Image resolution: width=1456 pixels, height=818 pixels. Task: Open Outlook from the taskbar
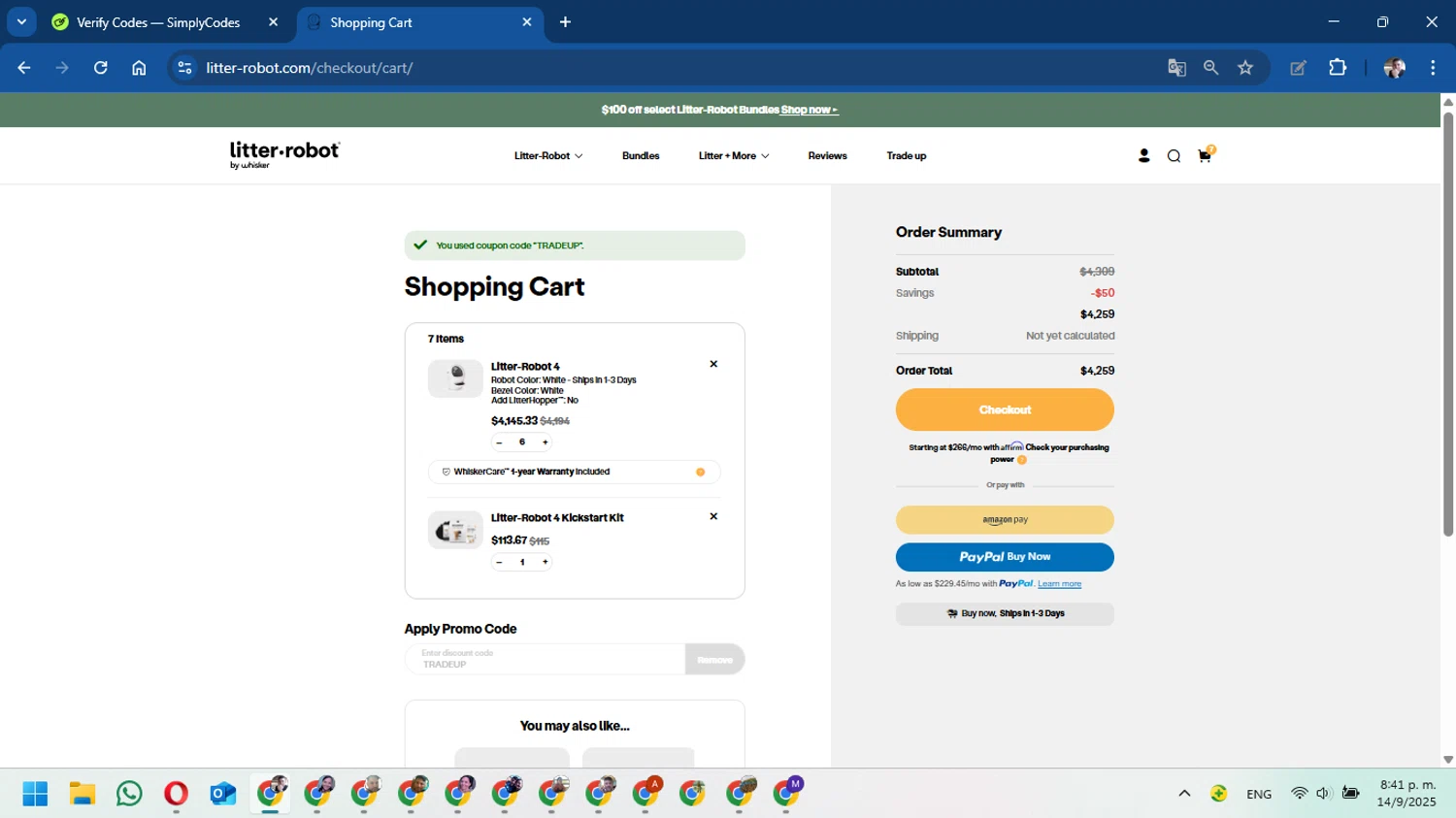point(223,794)
